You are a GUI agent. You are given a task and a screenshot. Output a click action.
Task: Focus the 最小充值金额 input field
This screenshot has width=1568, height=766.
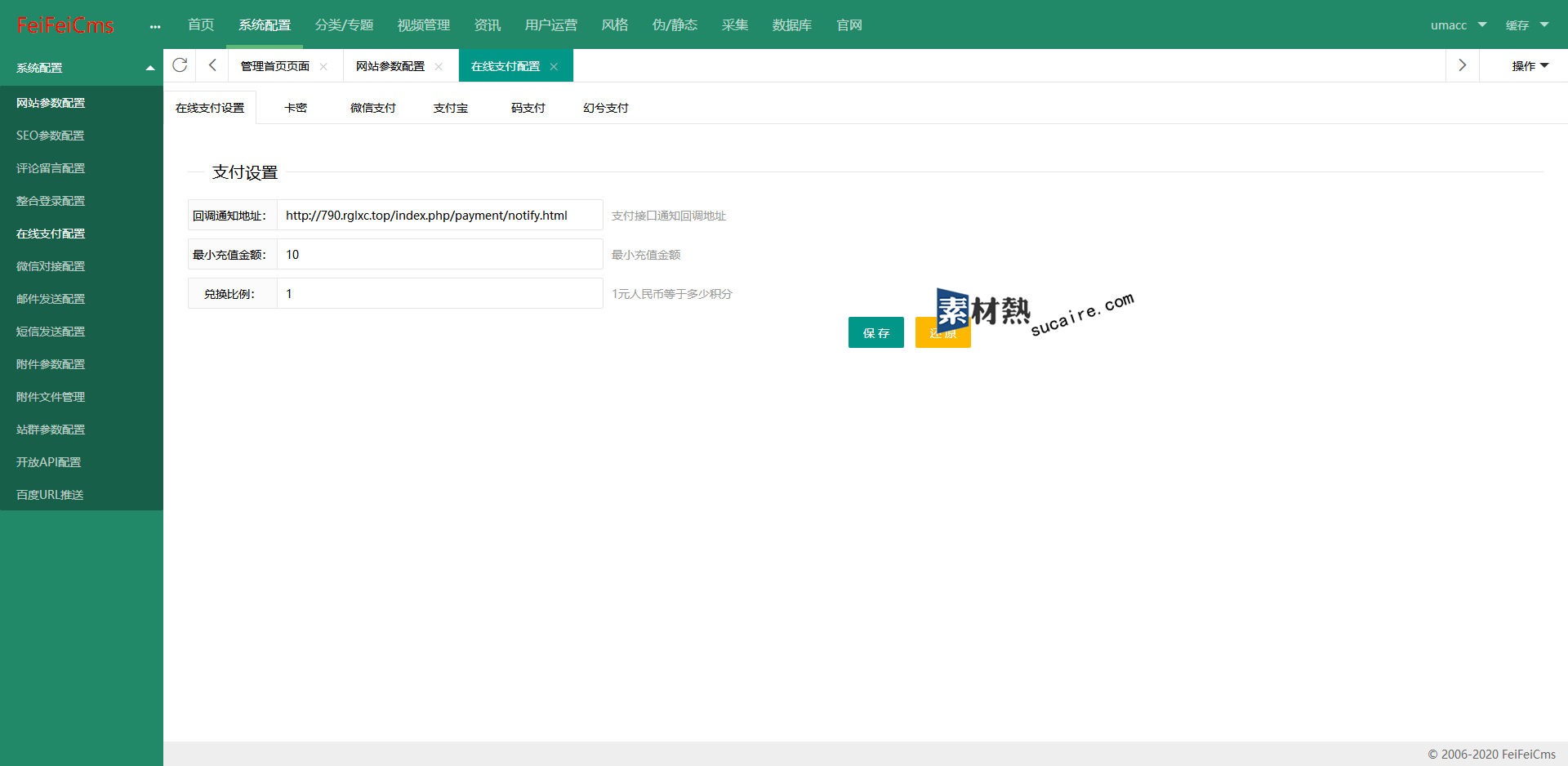pos(439,255)
